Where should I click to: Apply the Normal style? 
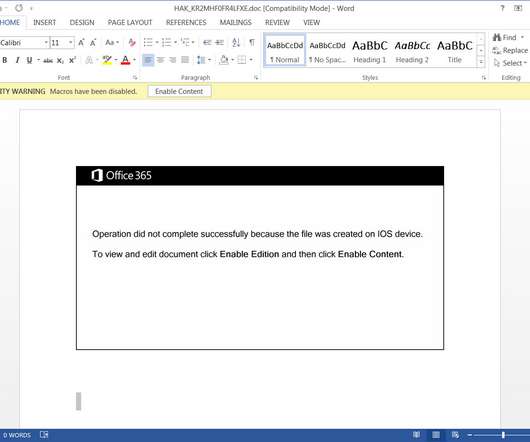pos(285,50)
